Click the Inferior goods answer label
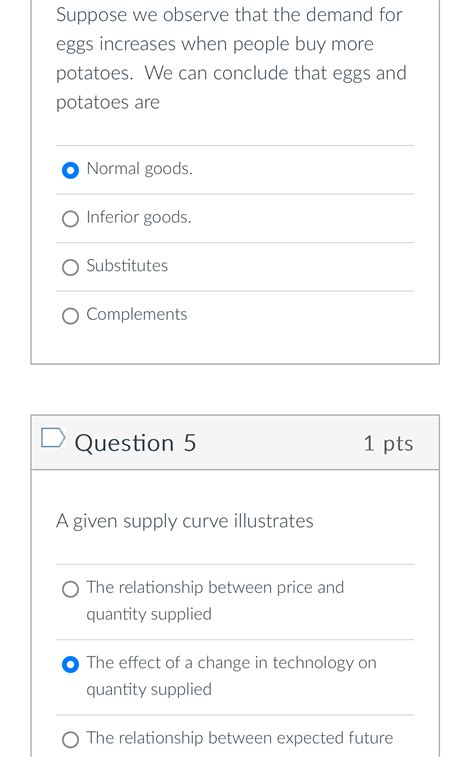 click(x=139, y=217)
